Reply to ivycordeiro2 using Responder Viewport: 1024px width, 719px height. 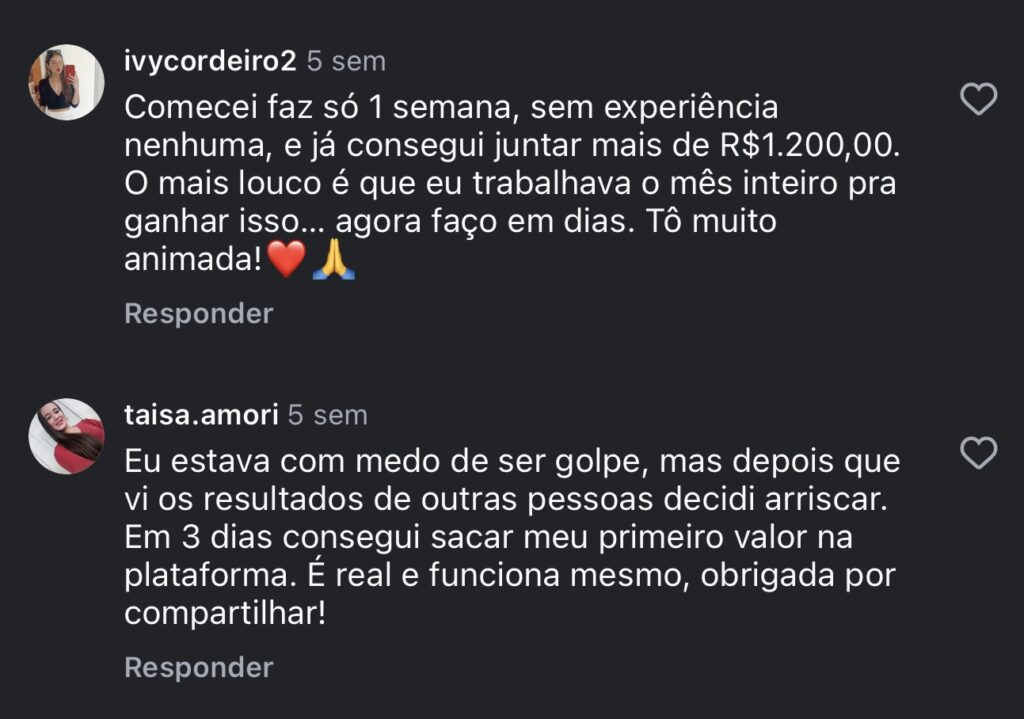197,314
